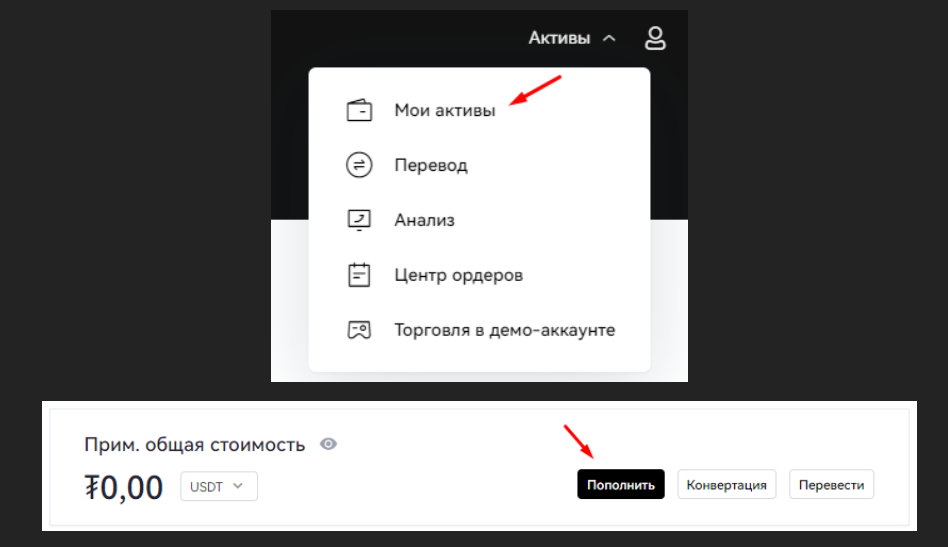The width and height of the screenshot is (948, 547).
Task: Open the USDT currency dropdown
Action: click(x=218, y=486)
